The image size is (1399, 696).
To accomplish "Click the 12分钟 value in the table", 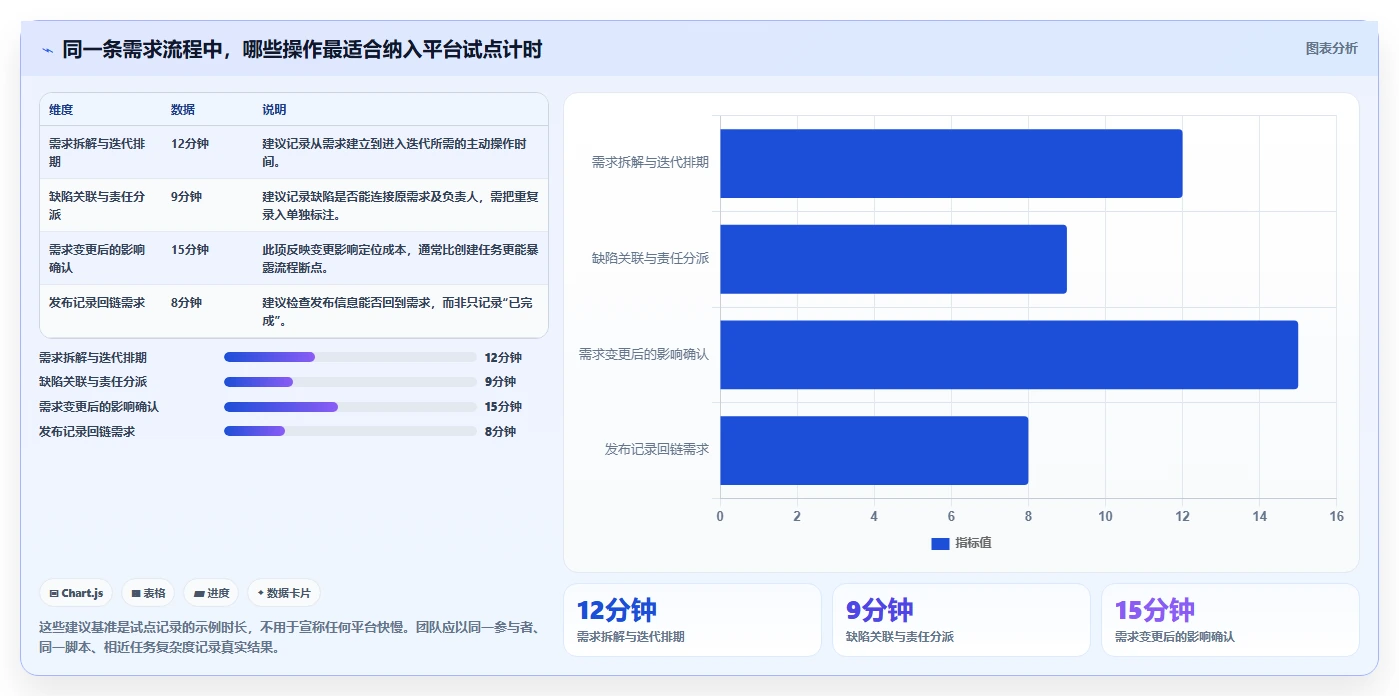I will click(190, 144).
